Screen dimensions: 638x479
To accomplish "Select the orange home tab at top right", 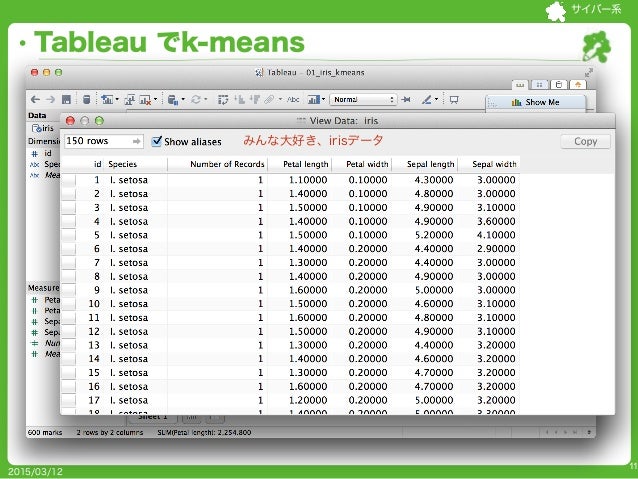I will tap(578, 85).
